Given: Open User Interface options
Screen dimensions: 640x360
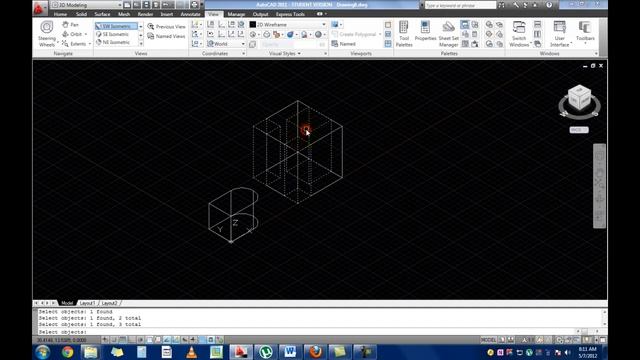Looking at the screenshot, I should (x=560, y=33).
